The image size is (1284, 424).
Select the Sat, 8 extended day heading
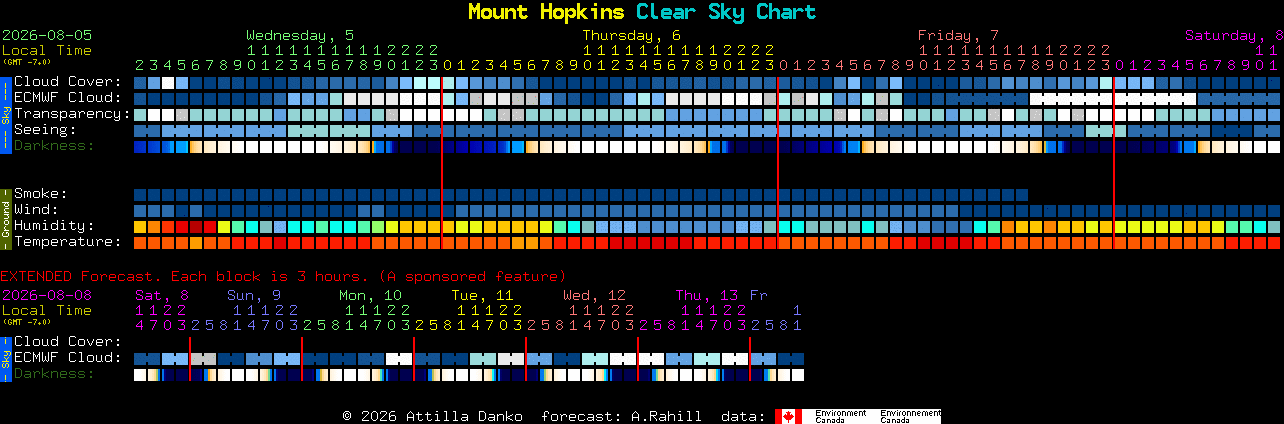click(162, 295)
